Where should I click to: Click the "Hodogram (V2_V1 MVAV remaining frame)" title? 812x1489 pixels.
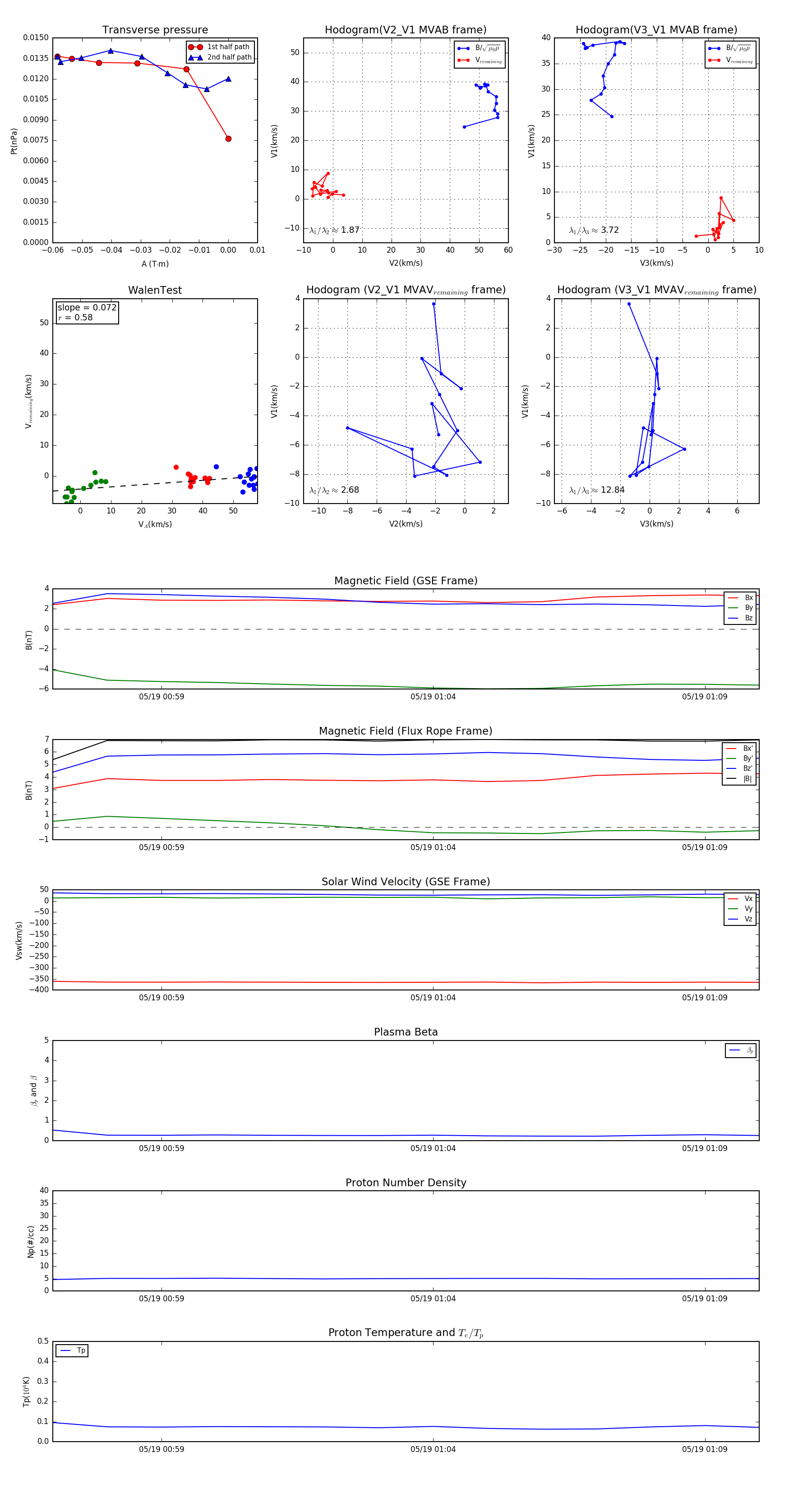406,290
